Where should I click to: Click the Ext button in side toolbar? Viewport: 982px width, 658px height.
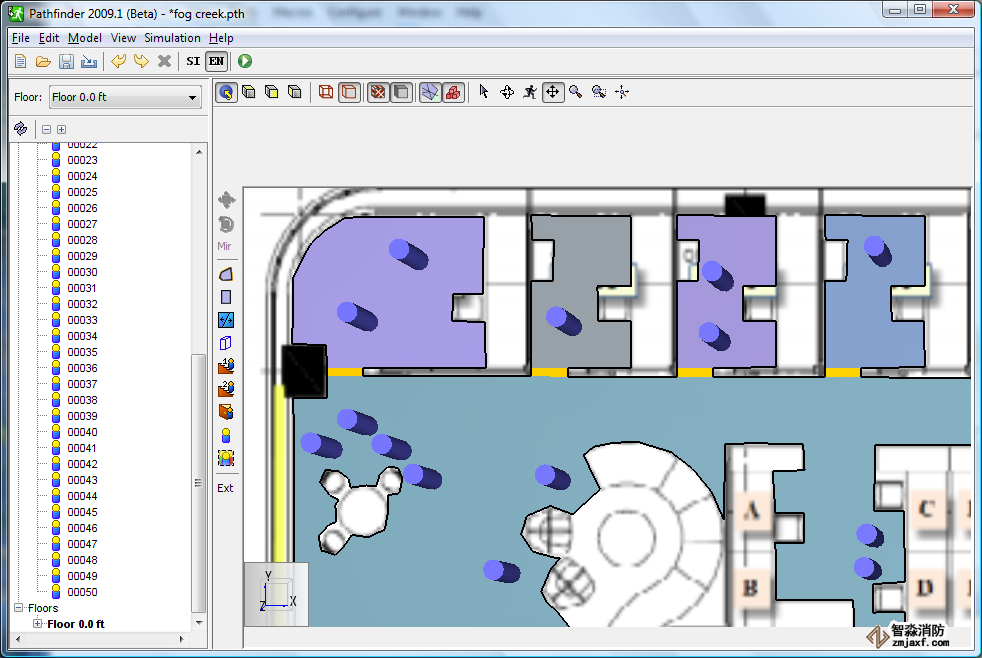point(226,488)
